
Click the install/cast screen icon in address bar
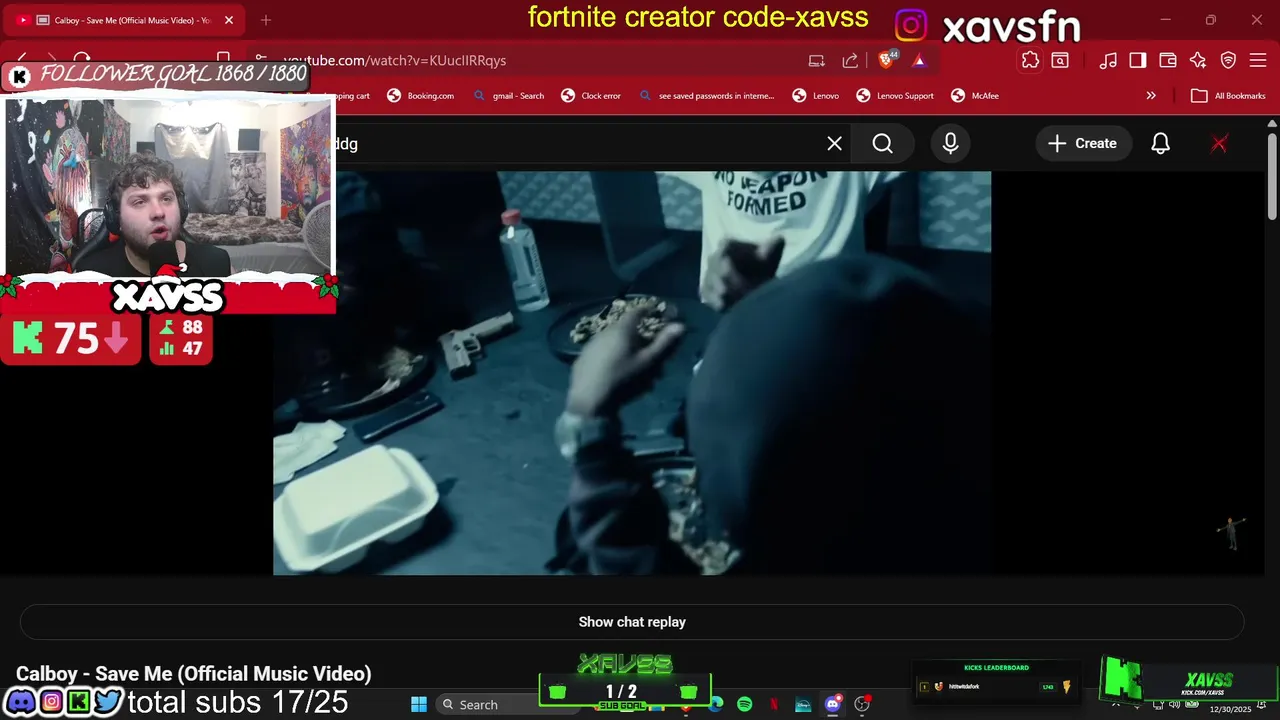coord(817,60)
